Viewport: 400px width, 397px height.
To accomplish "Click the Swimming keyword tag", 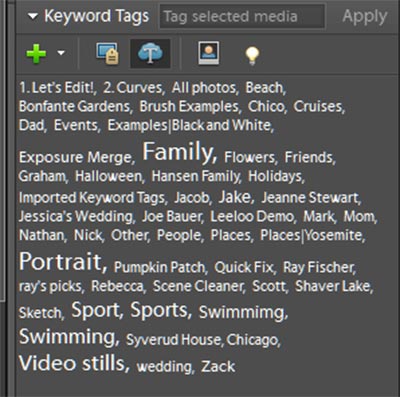I will tap(68, 337).
